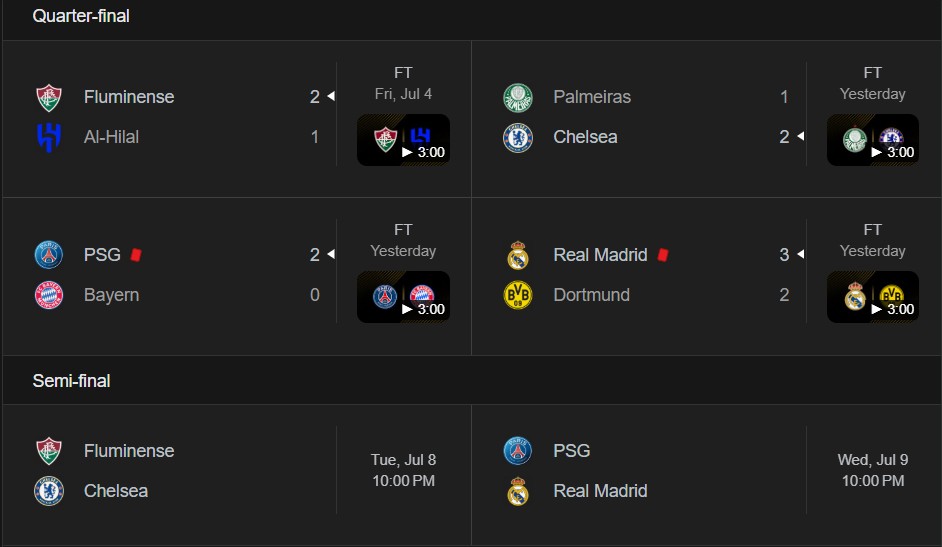942x547 pixels.
Task: Play the Palmeiras vs Chelsea highlights video
Action: [872, 140]
